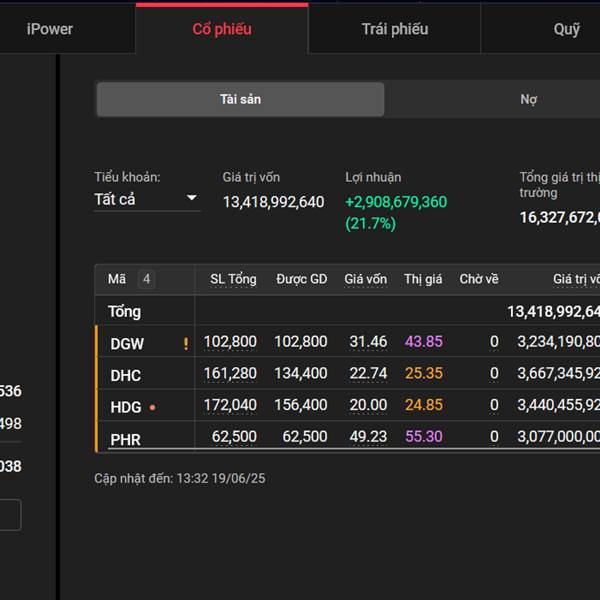Click HDG tradable quantity 156,400
Viewport: 600px width, 600px height.
click(x=301, y=405)
